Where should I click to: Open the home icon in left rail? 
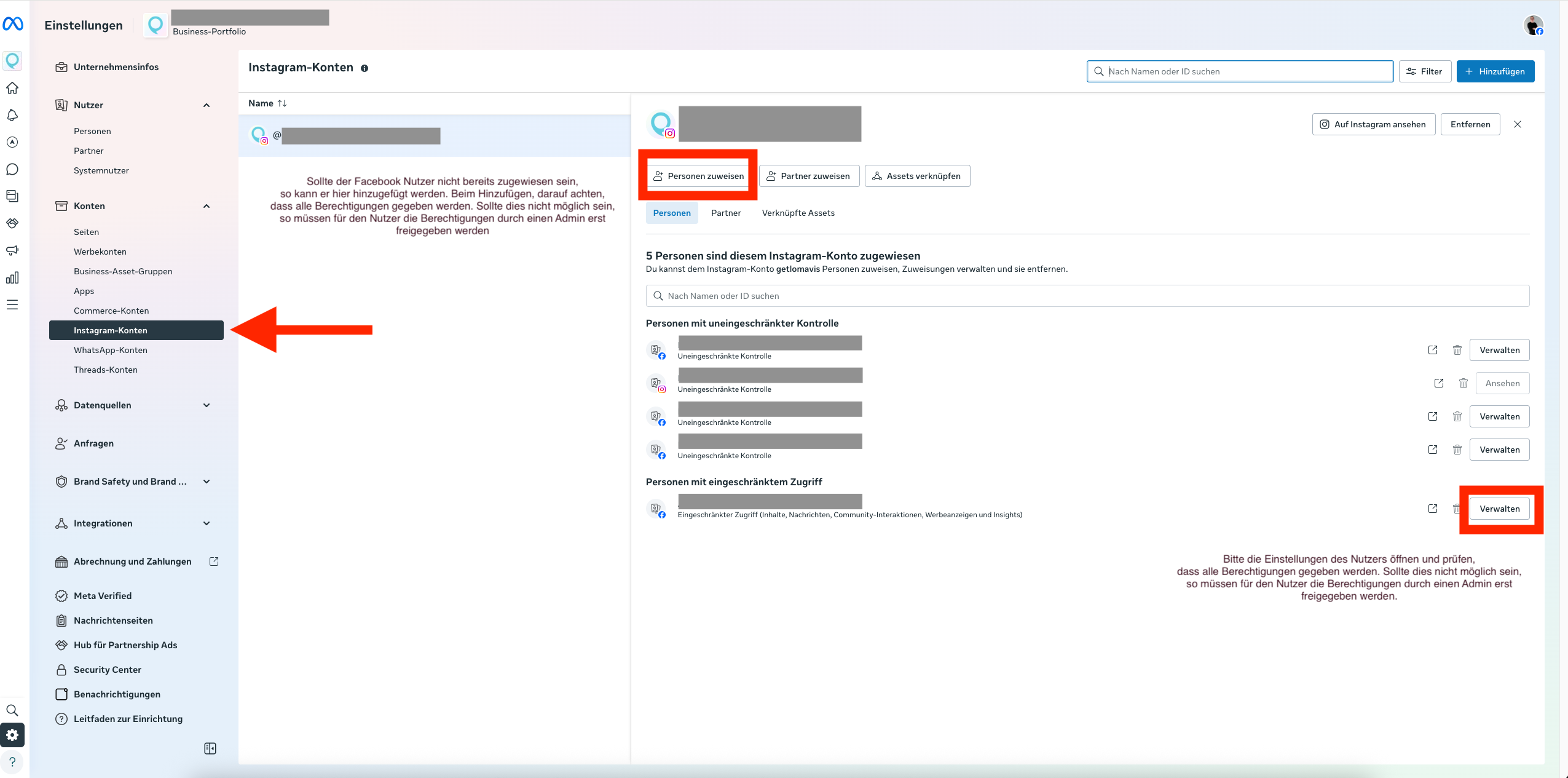point(12,88)
